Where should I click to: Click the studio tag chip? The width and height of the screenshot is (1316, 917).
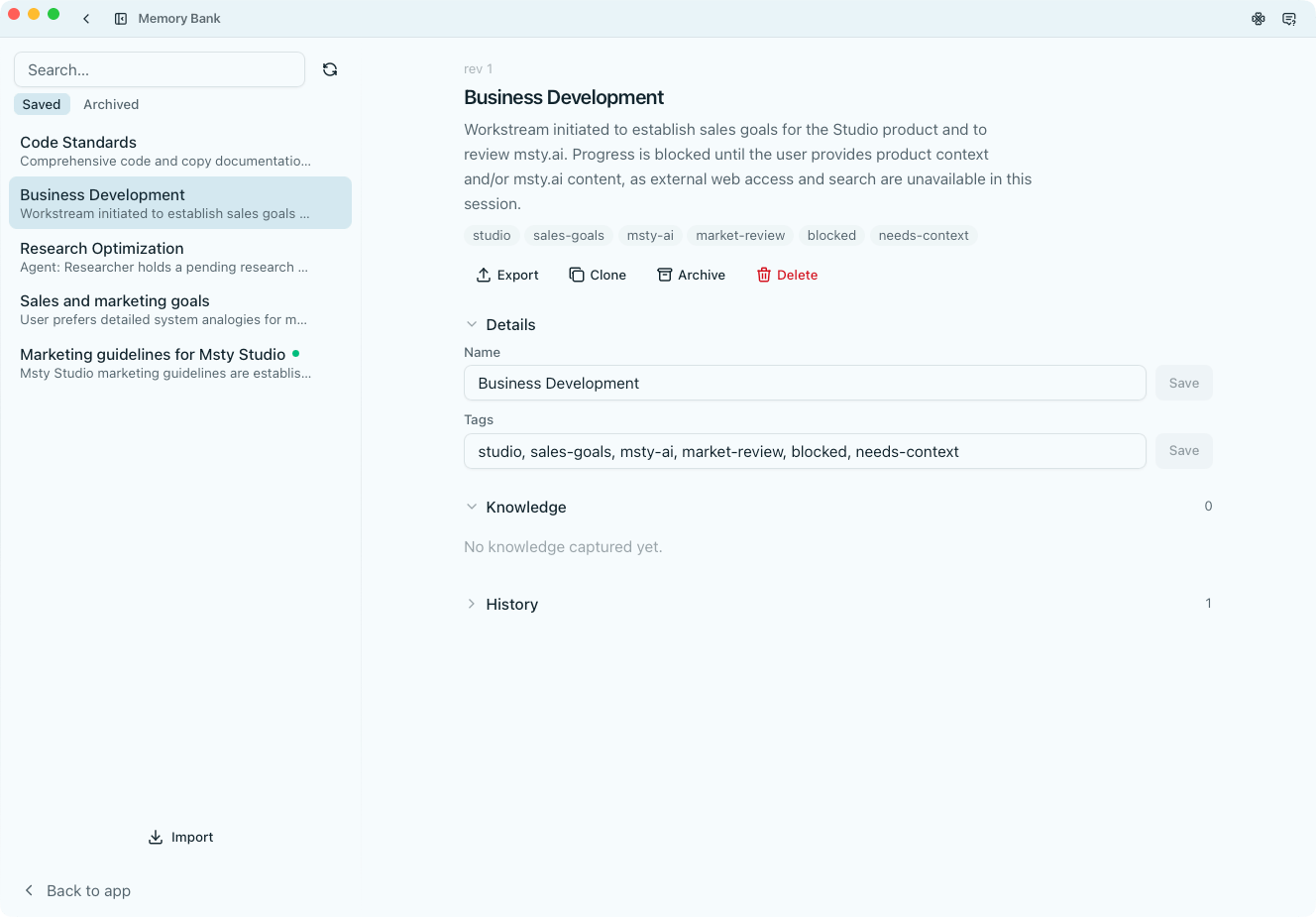tap(492, 235)
